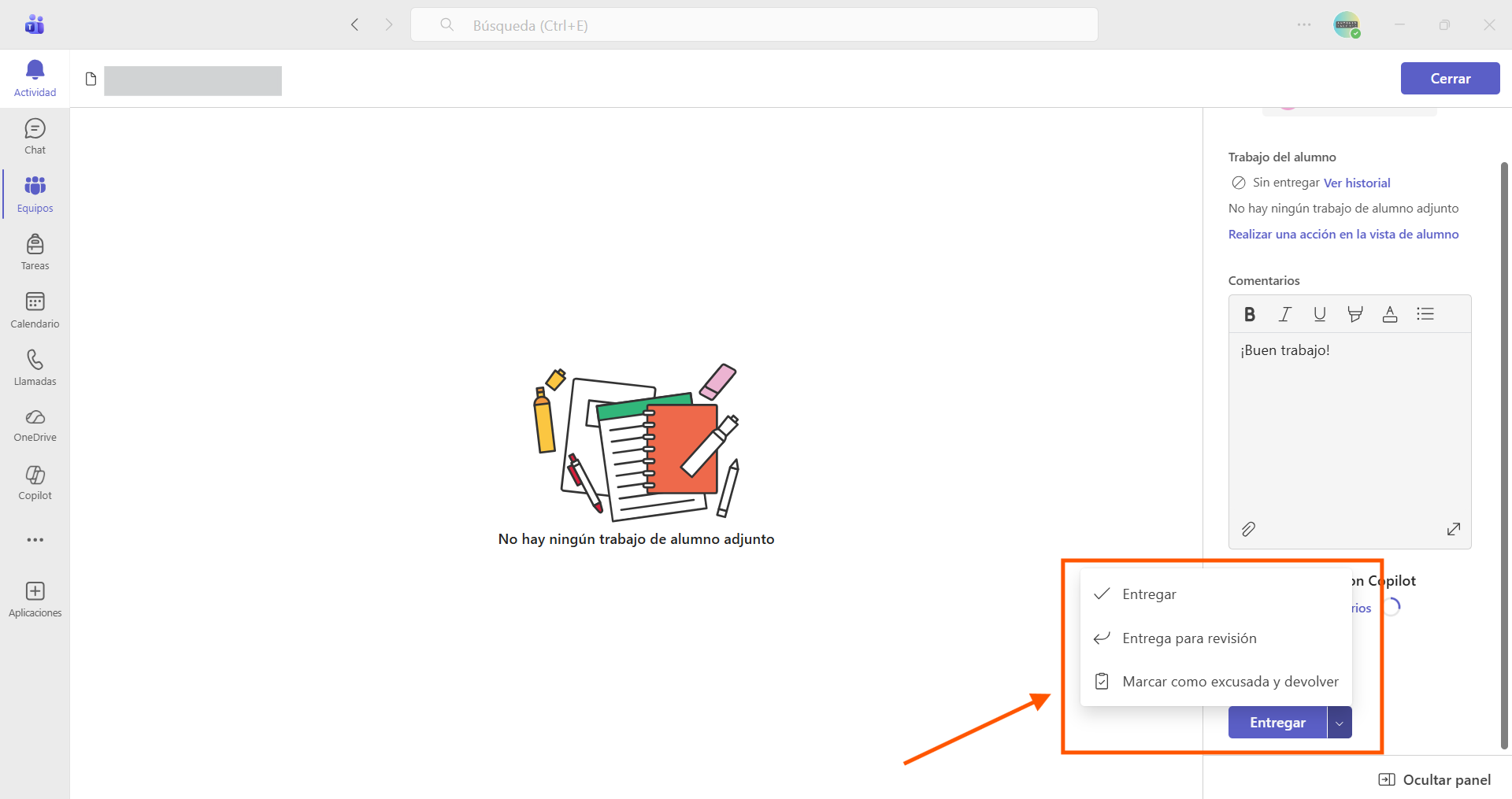1512x799 pixels.
Task: Toggle bold formatting in comments
Action: pos(1250,314)
